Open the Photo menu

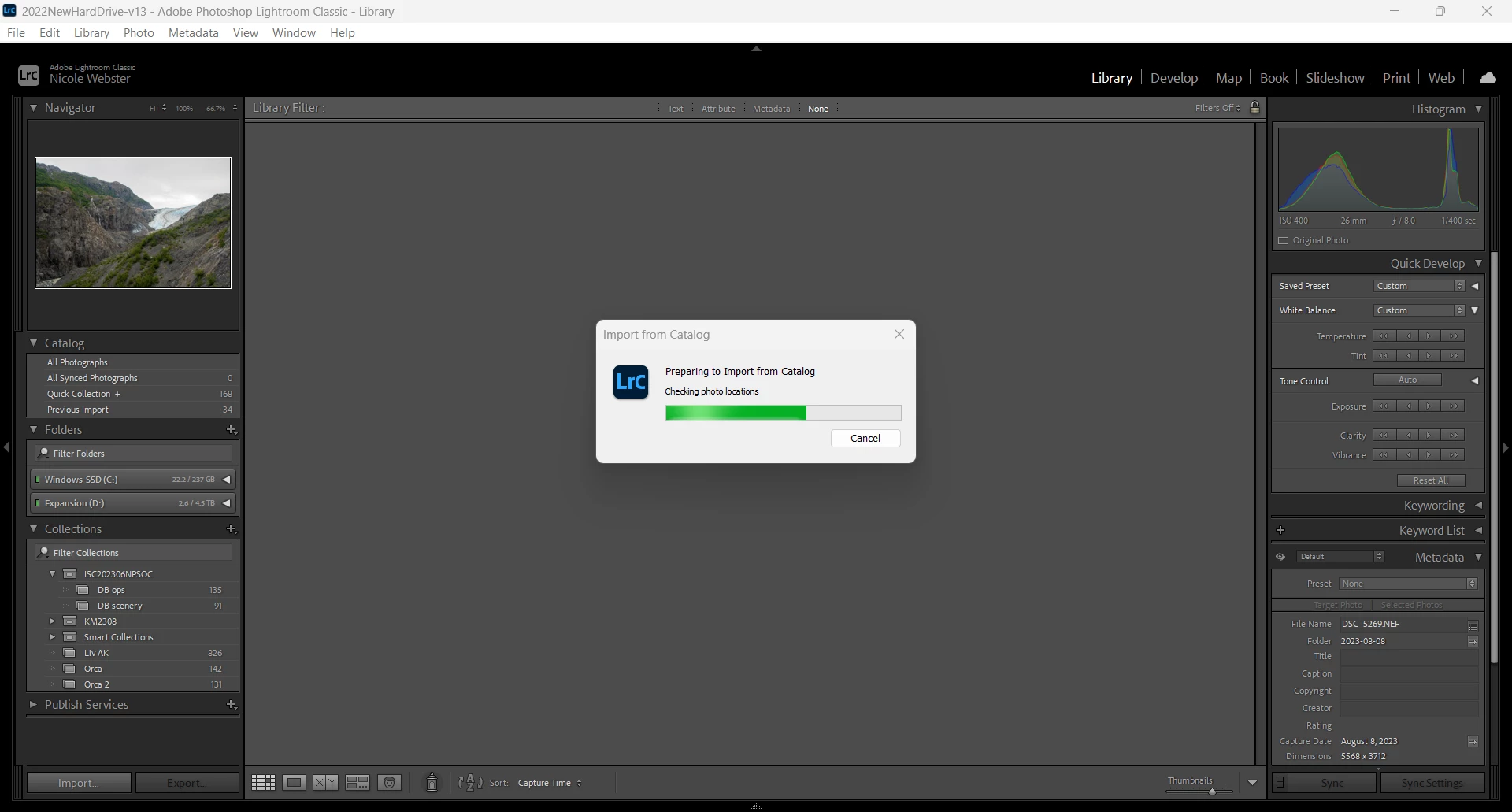[x=139, y=32]
